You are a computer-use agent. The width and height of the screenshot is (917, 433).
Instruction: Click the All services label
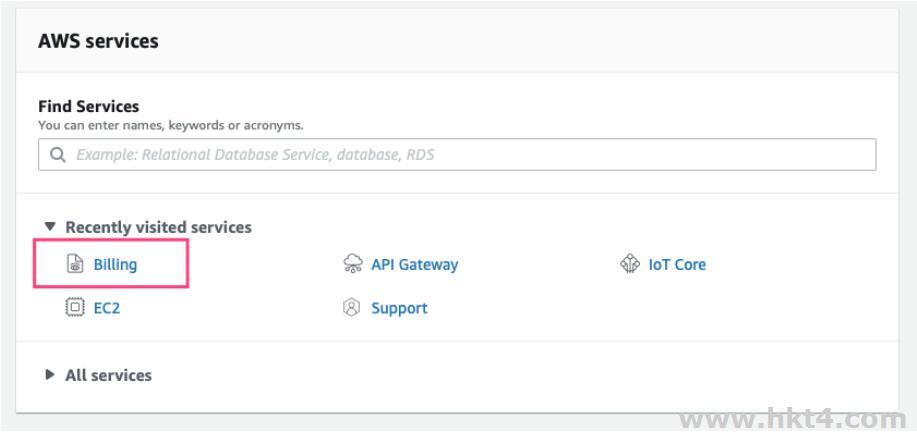108,375
